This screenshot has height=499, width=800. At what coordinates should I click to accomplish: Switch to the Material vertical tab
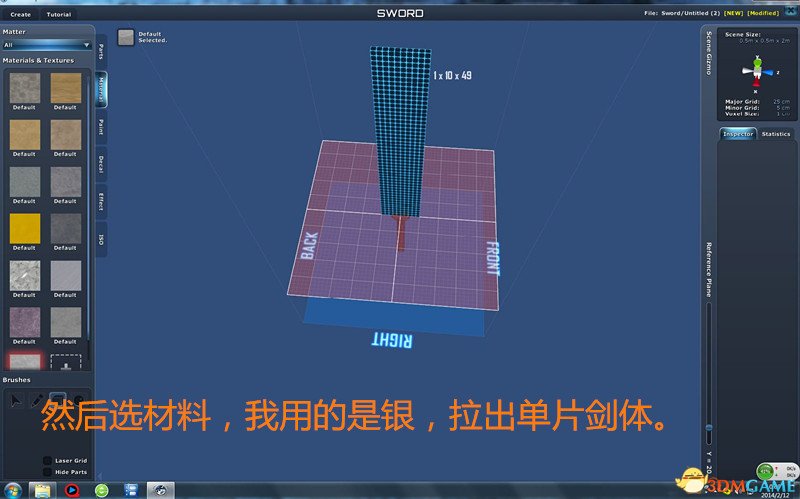101,89
